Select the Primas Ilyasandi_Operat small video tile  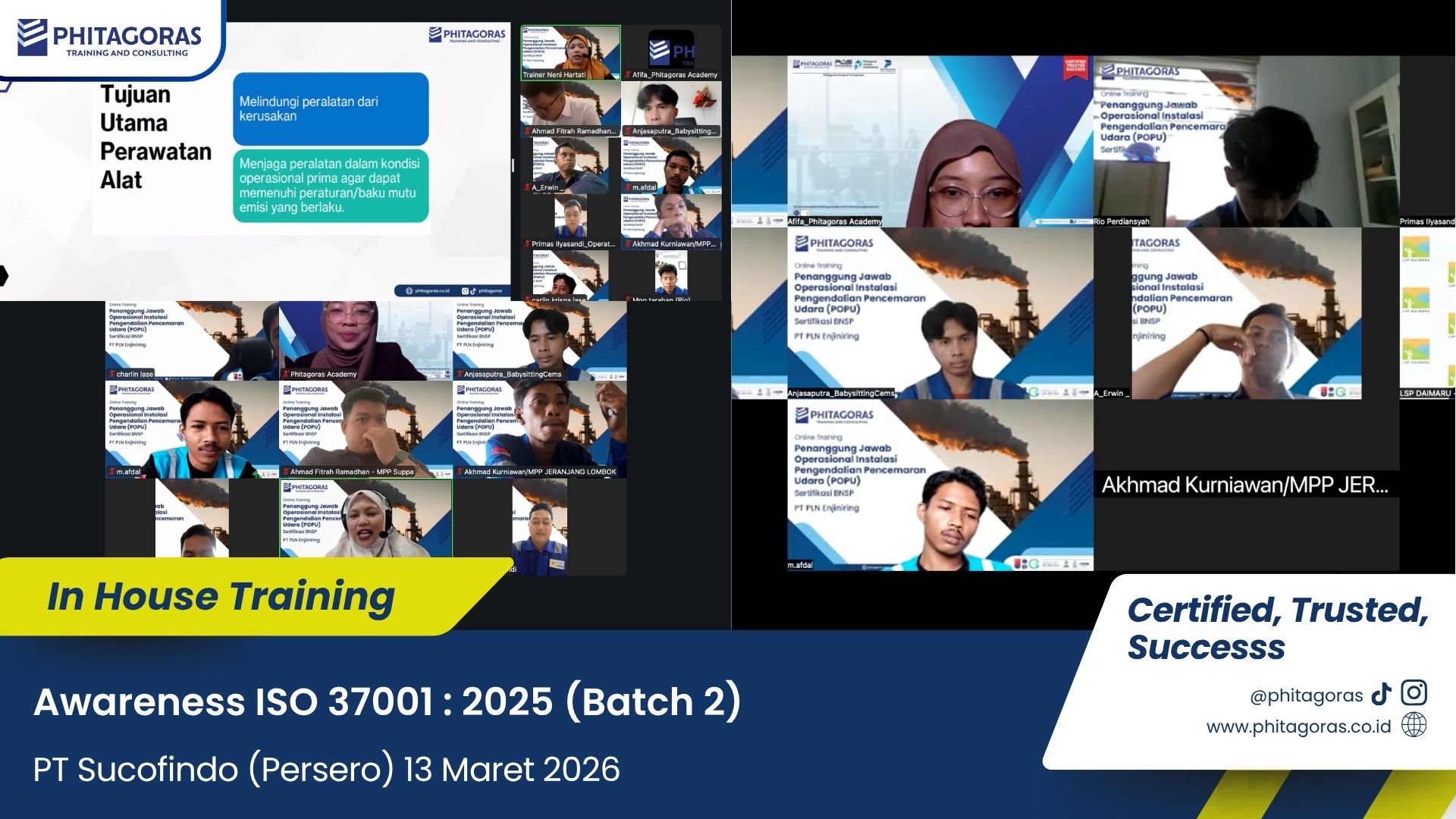tap(570, 222)
